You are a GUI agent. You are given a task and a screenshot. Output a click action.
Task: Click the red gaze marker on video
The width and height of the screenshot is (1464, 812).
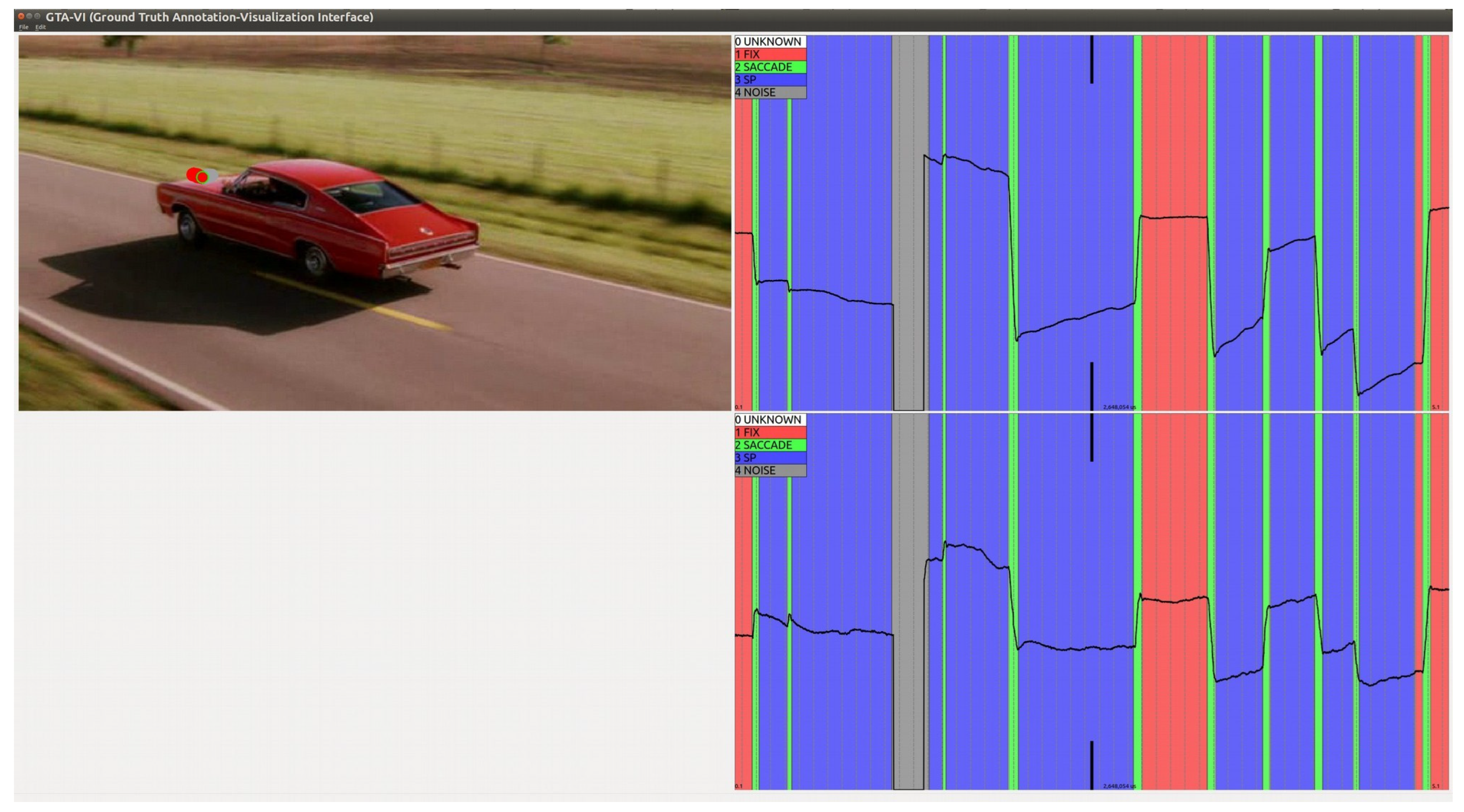point(194,174)
